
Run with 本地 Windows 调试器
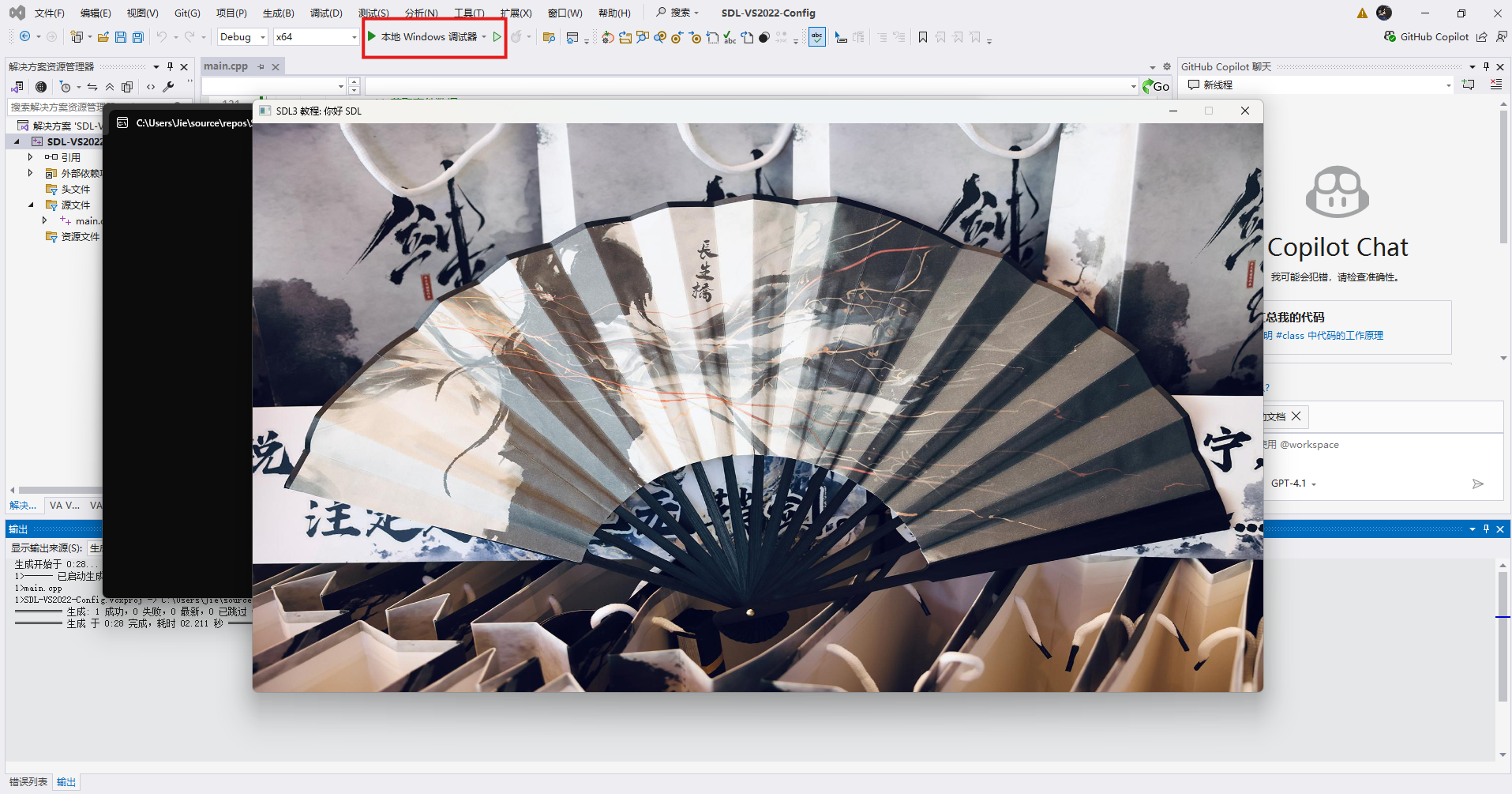pyautogui.click(x=427, y=36)
